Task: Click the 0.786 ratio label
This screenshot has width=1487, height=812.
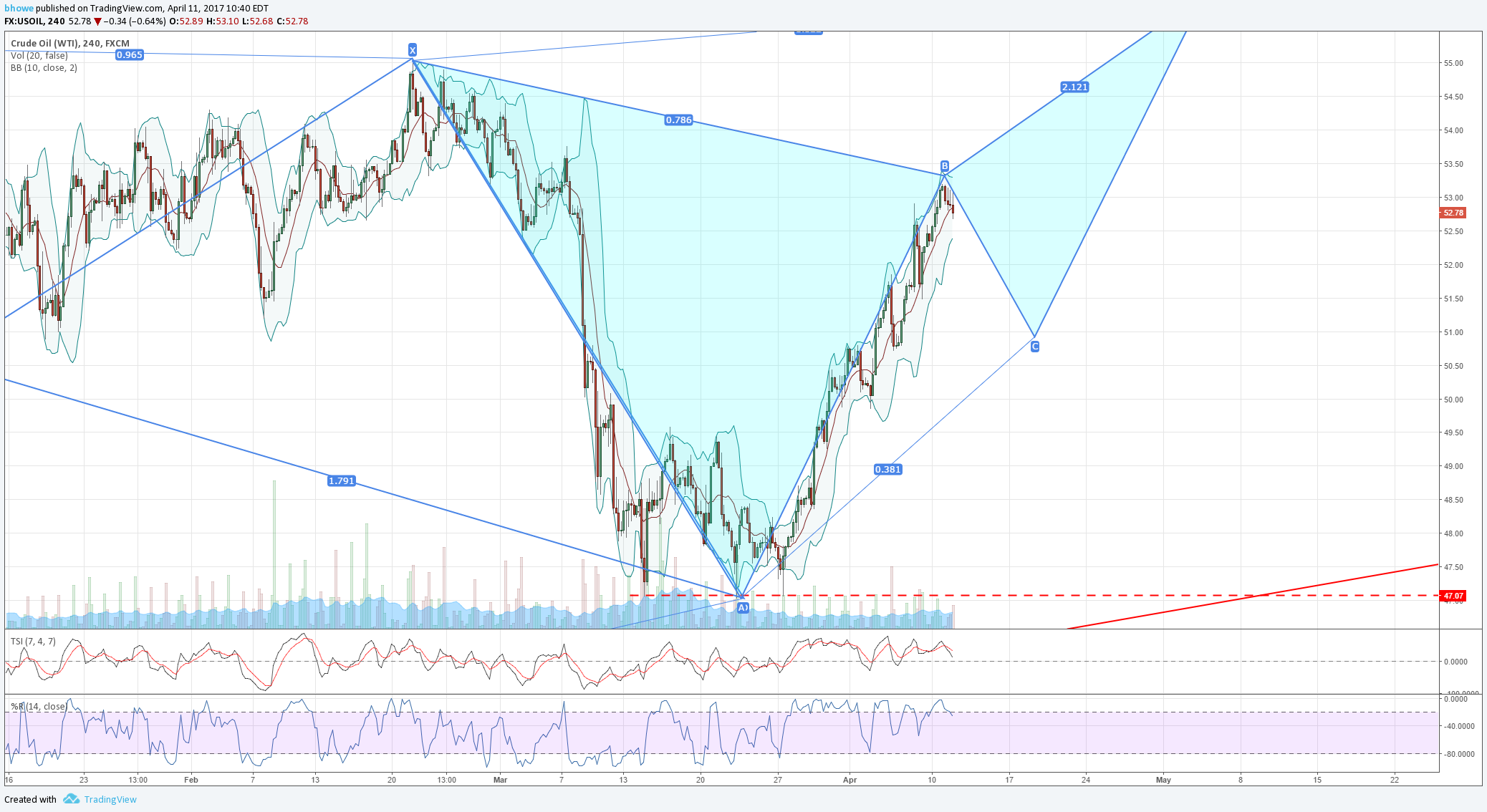Action: (x=679, y=120)
